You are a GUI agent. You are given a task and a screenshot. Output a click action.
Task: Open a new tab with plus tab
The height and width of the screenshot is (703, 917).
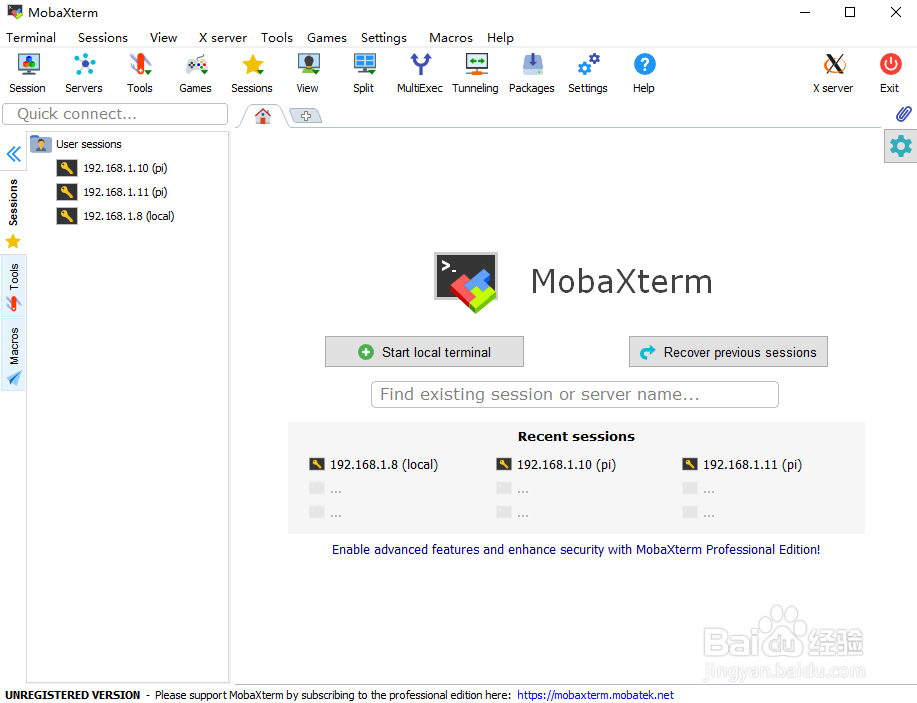pos(306,116)
